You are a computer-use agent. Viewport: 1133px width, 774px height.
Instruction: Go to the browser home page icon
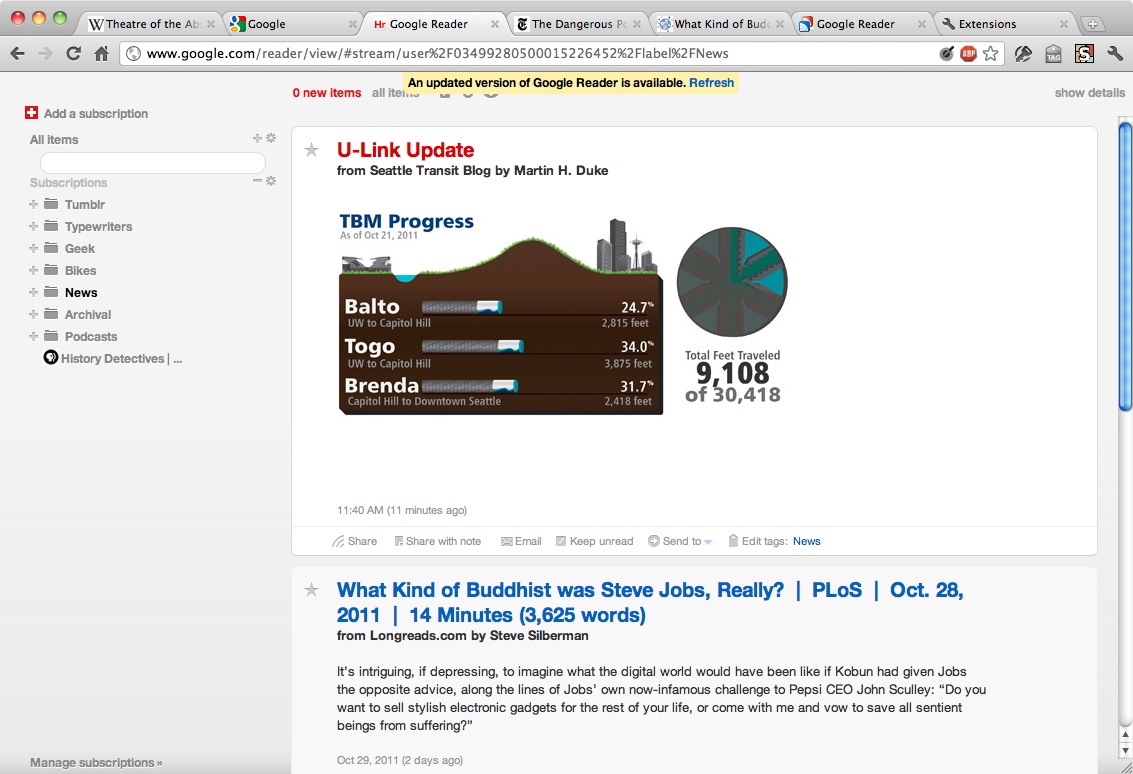(101, 54)
